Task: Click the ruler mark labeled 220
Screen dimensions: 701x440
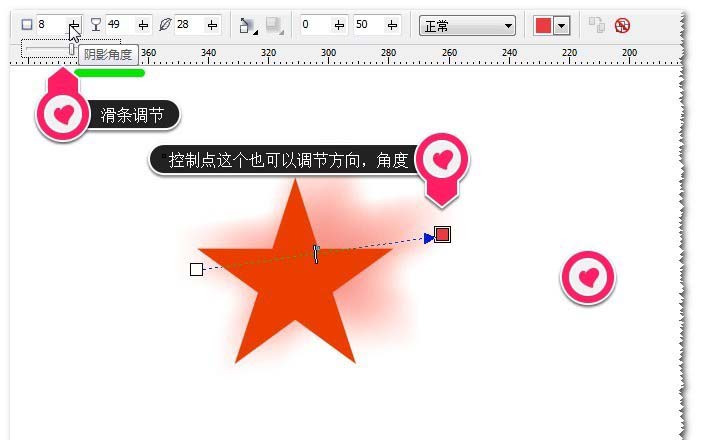Action: [x=569, y=53]
